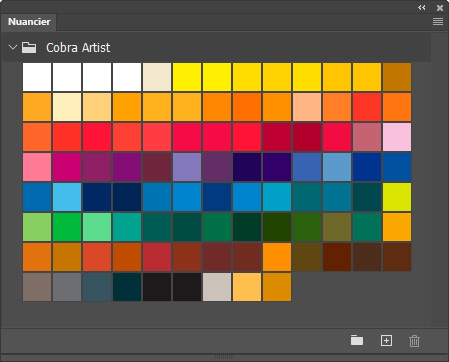Delete swatch using the trash icon
The height and width of the screenshot is (362, 449).
pos(414,341)
